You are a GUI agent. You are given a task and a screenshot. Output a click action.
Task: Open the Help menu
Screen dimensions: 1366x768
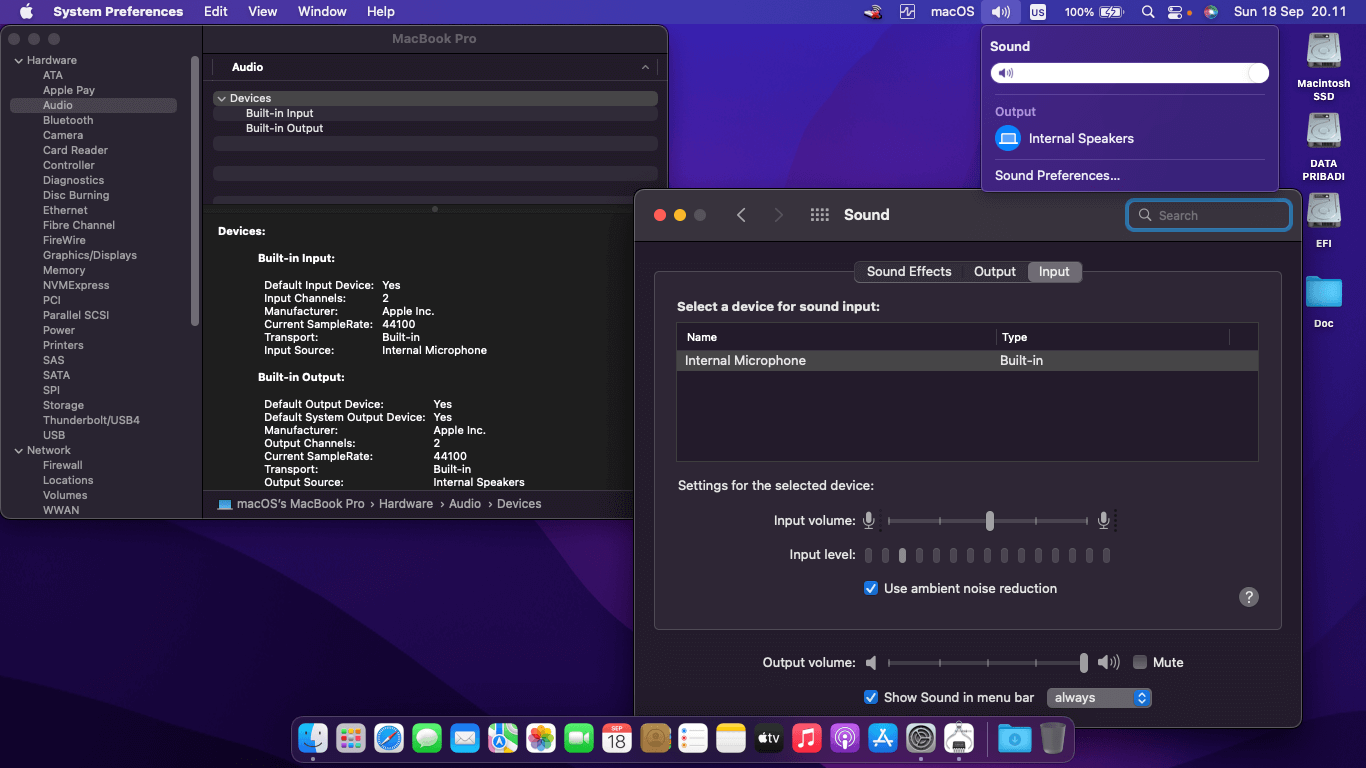coord(381,12)
